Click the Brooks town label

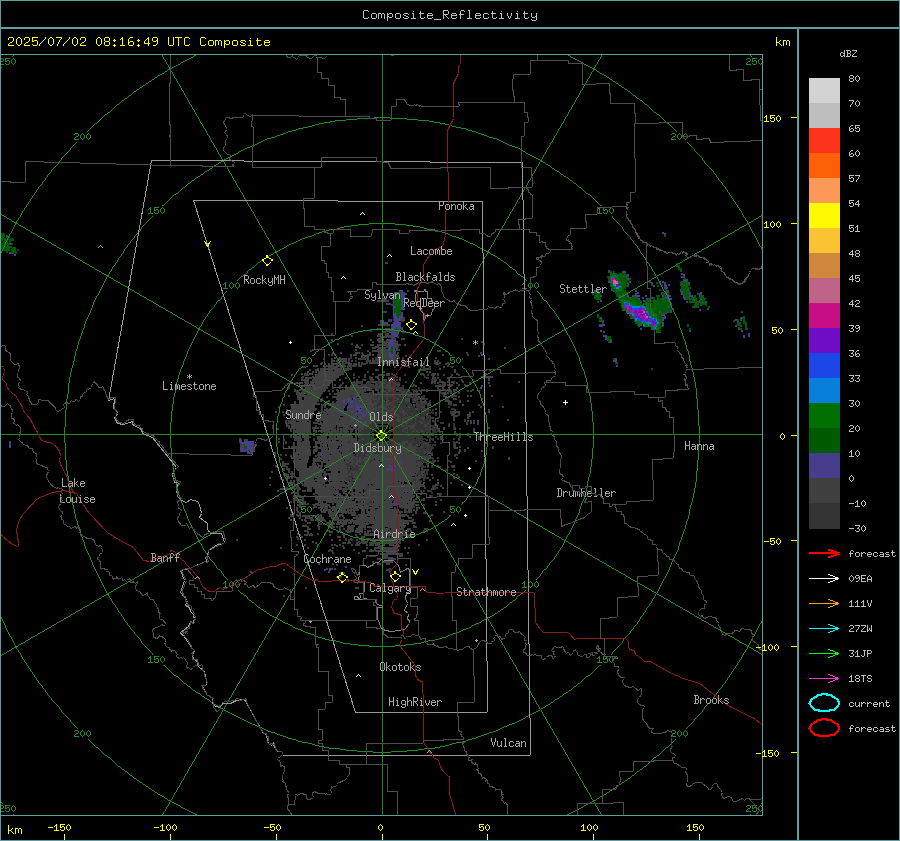click(x=711, y=700)
